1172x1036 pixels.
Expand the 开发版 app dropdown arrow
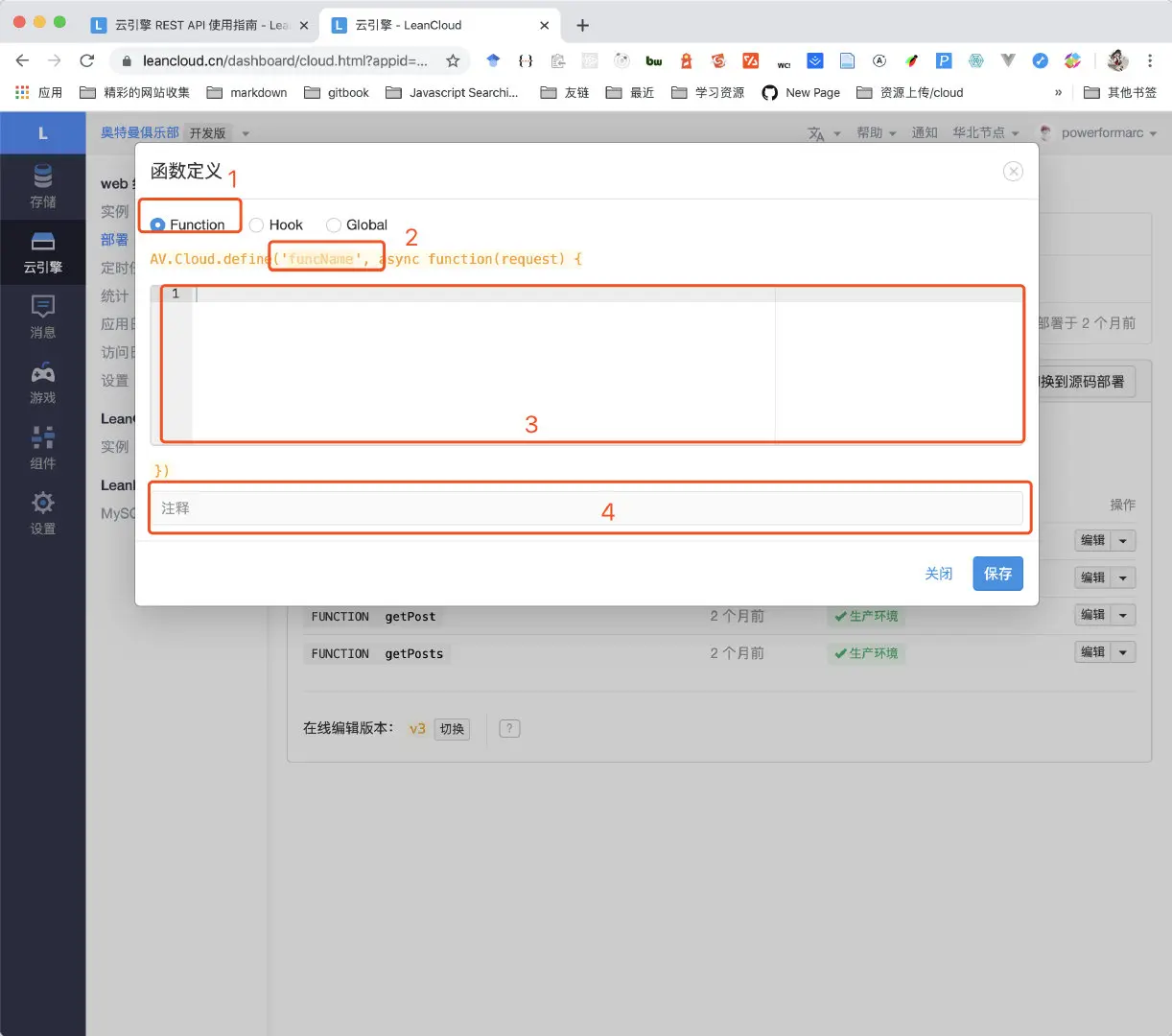click(x=246, y=133)
